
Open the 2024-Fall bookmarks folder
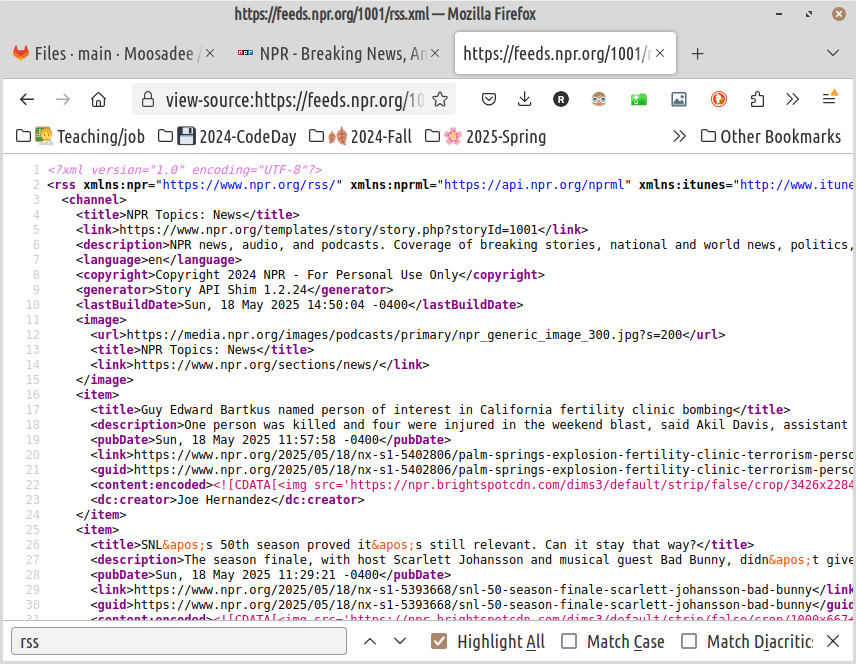360,137
